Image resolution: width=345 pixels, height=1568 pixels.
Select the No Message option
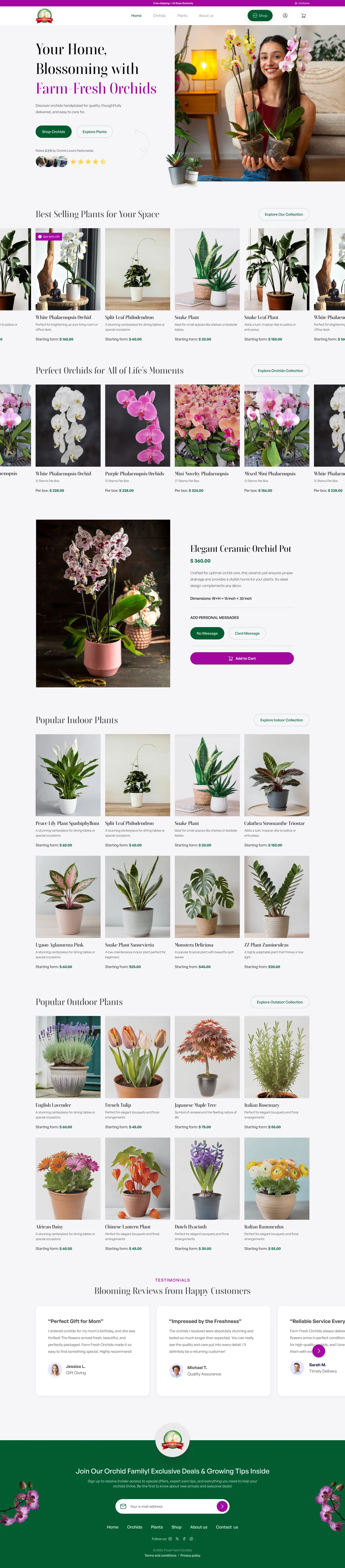coord(207,633)
